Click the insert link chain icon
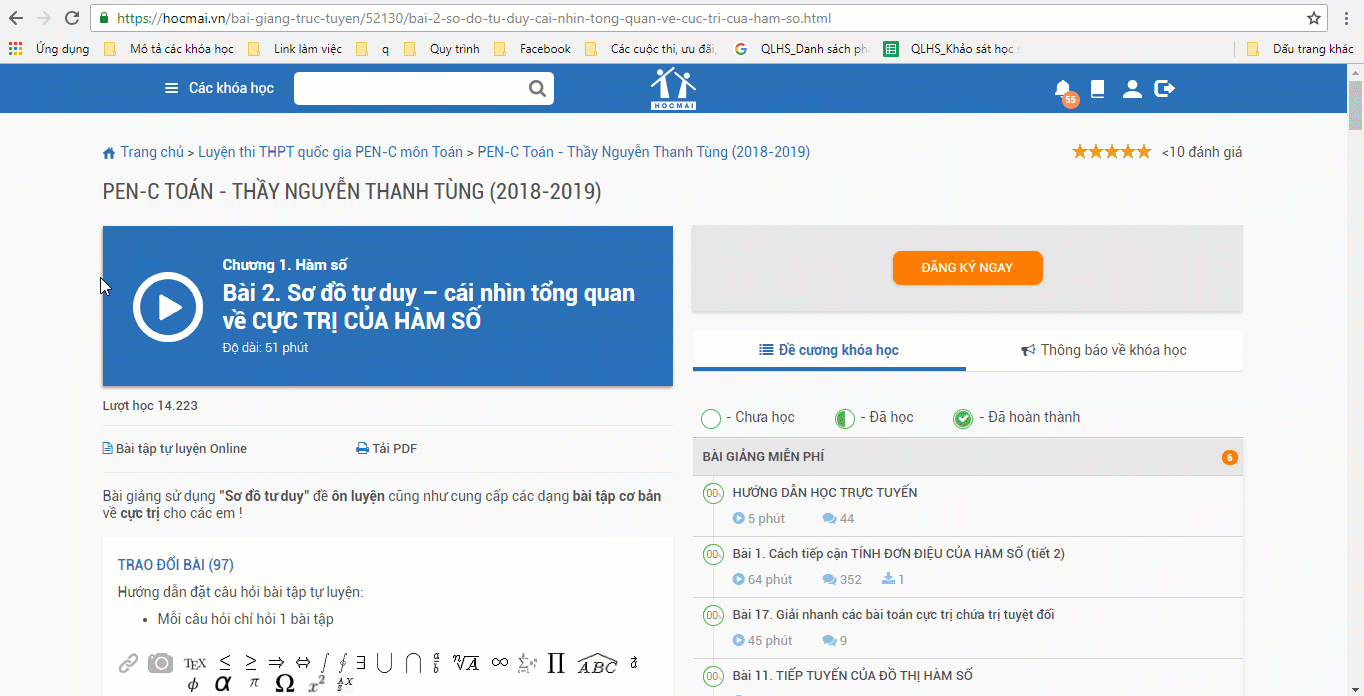The height and width of the screenshot is (696, 1364). (128, 663)
